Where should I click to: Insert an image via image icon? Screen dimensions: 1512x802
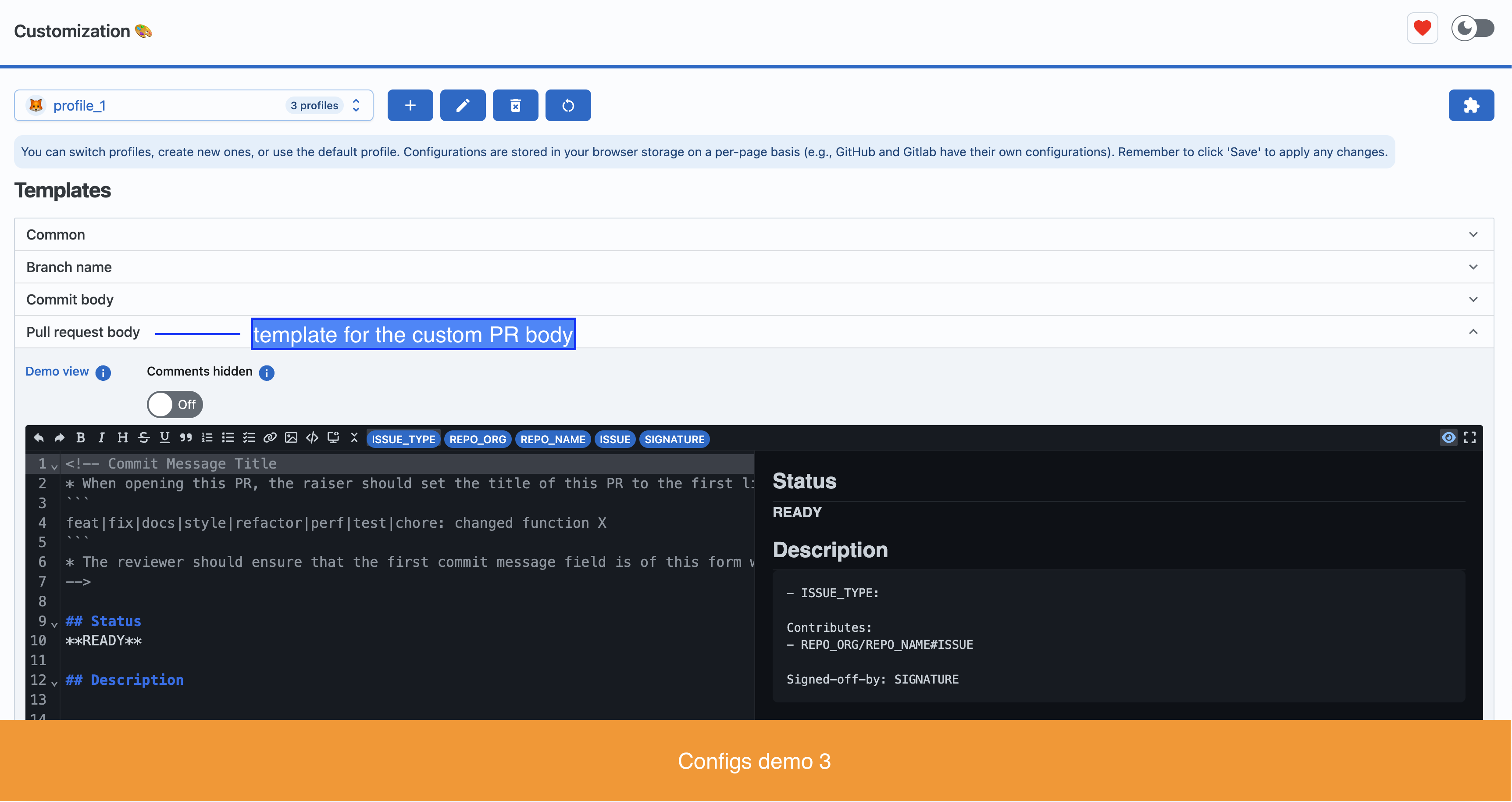[291, 438]
